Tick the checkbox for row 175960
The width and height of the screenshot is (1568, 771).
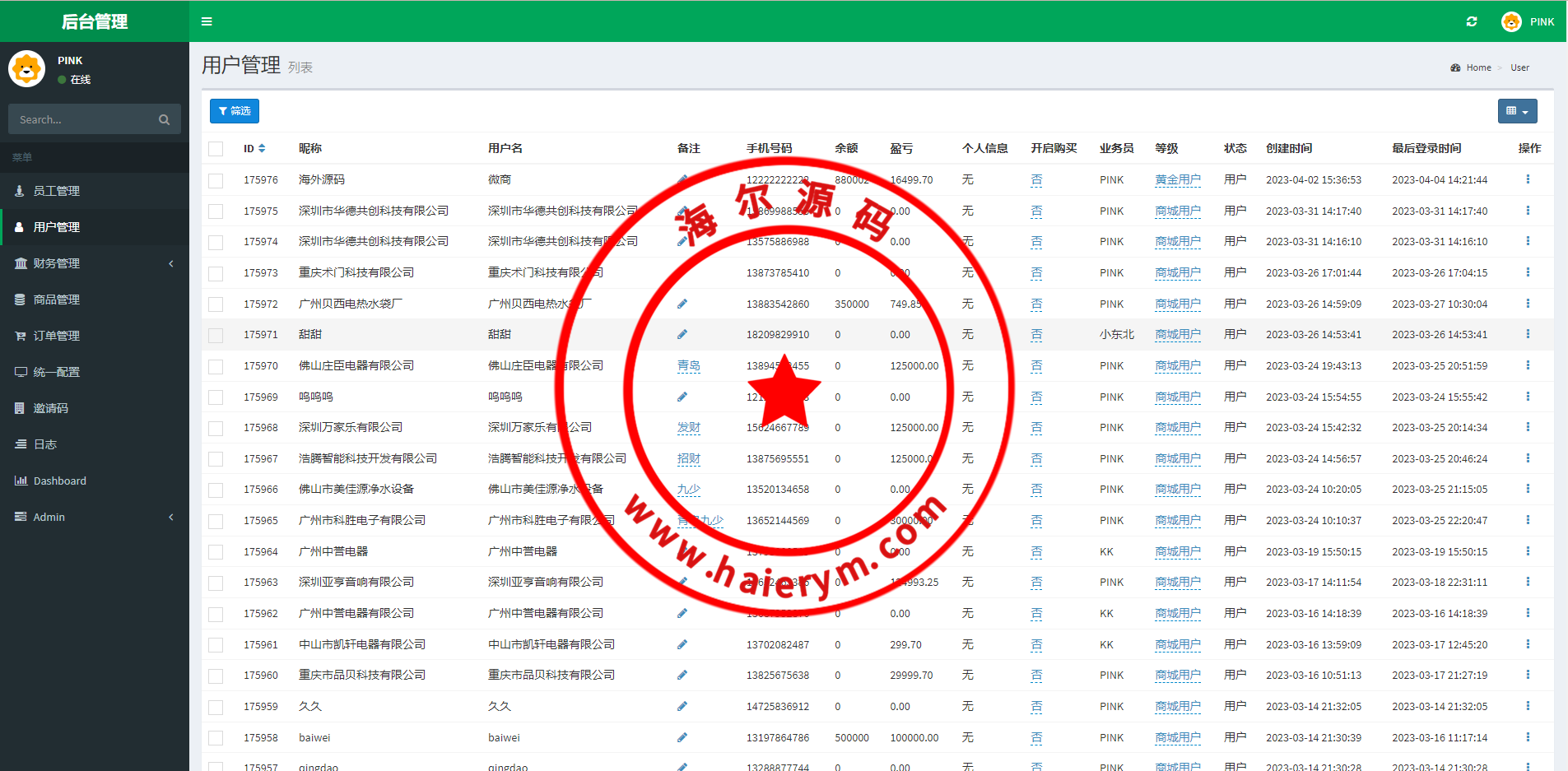pos(216,676)
